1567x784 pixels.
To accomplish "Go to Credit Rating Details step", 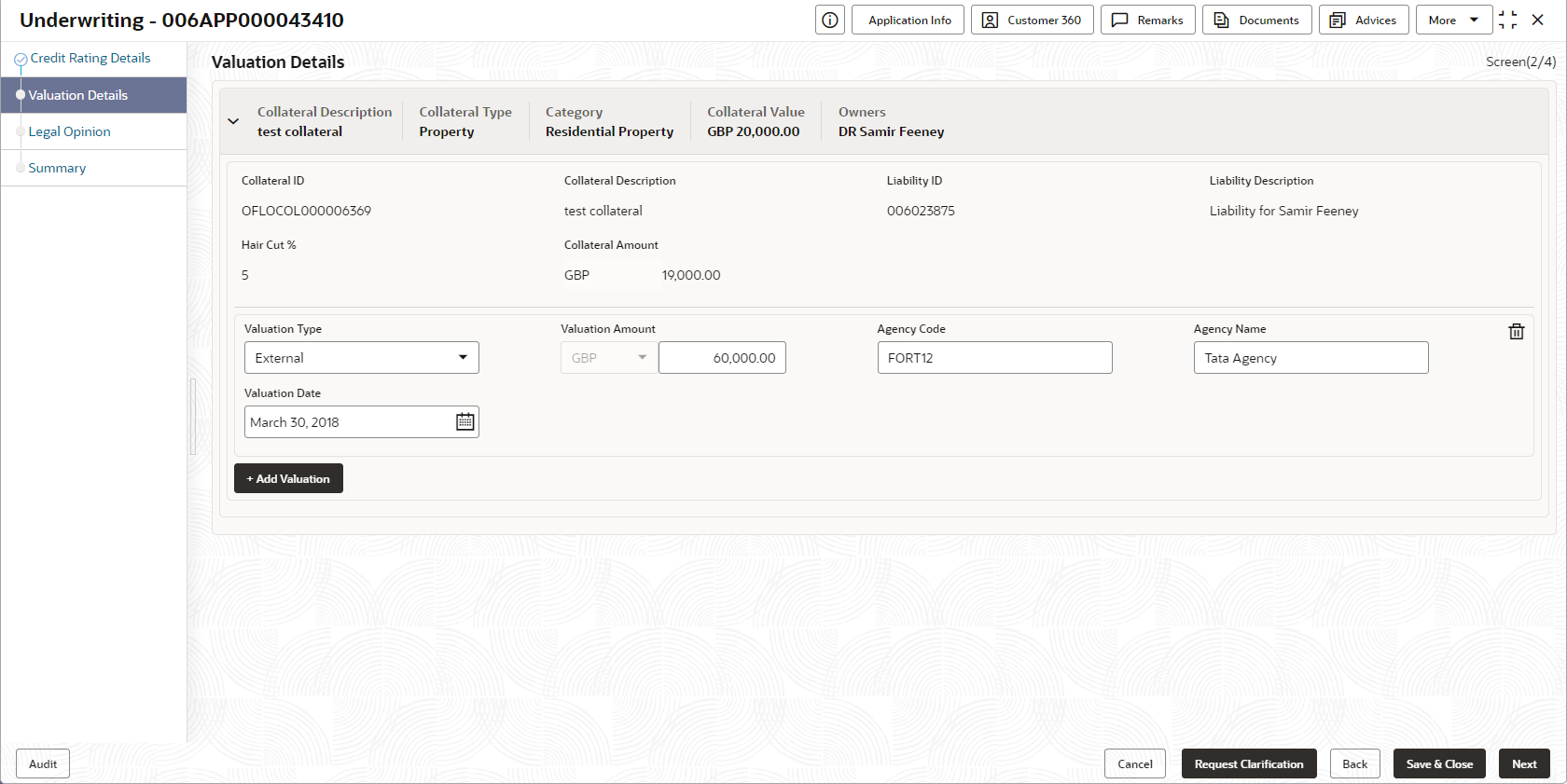I will (x=90, y=58).
